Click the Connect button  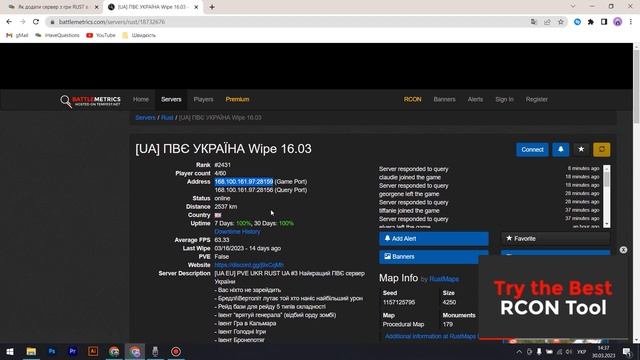pos(532,150)
